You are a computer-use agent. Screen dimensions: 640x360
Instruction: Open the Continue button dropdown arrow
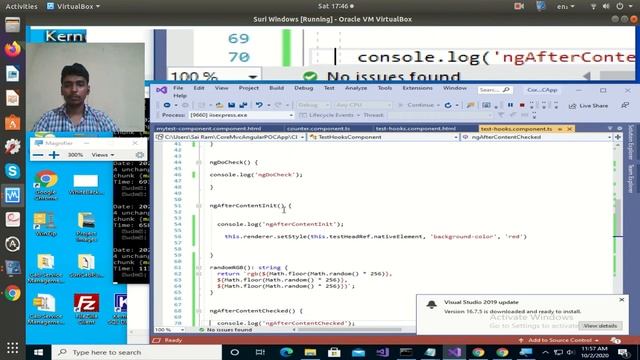tap(438, 105)
